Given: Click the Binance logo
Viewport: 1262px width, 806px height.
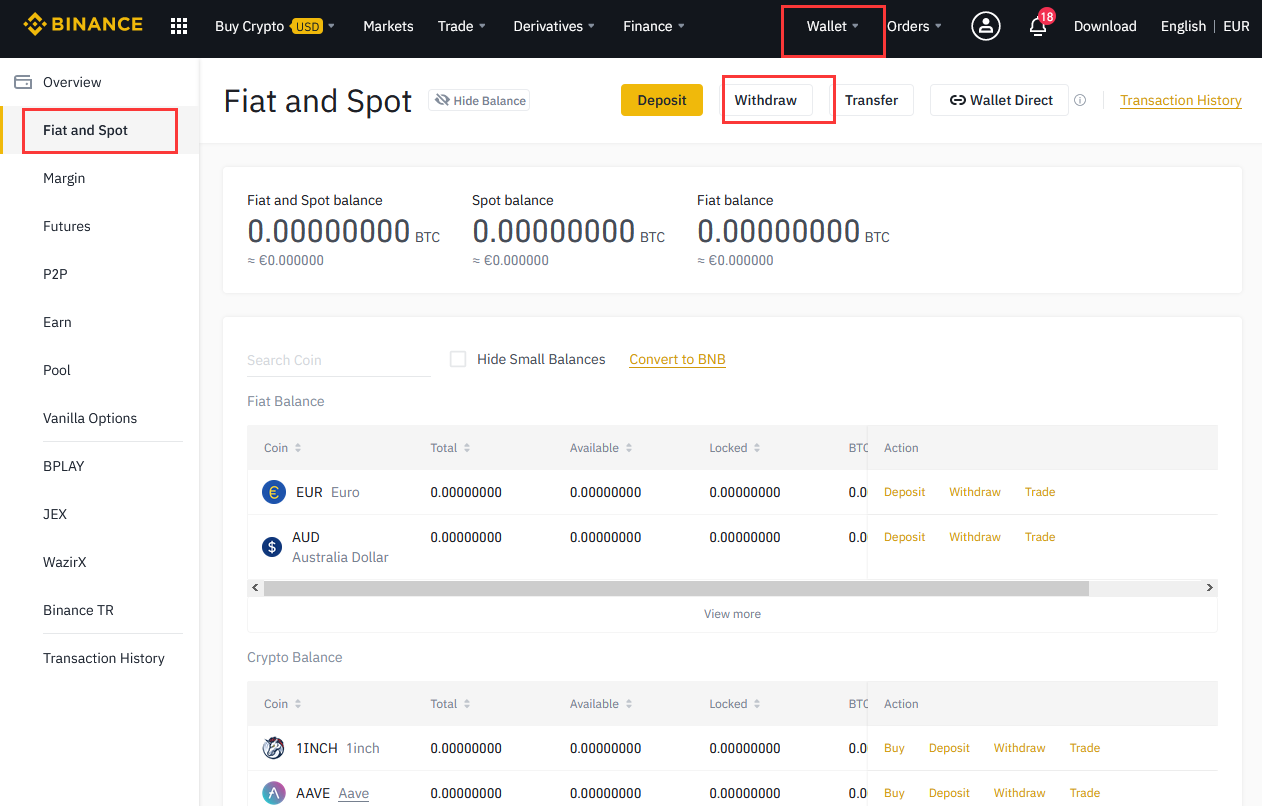Looking at the screenshot, I should (83, 25).
